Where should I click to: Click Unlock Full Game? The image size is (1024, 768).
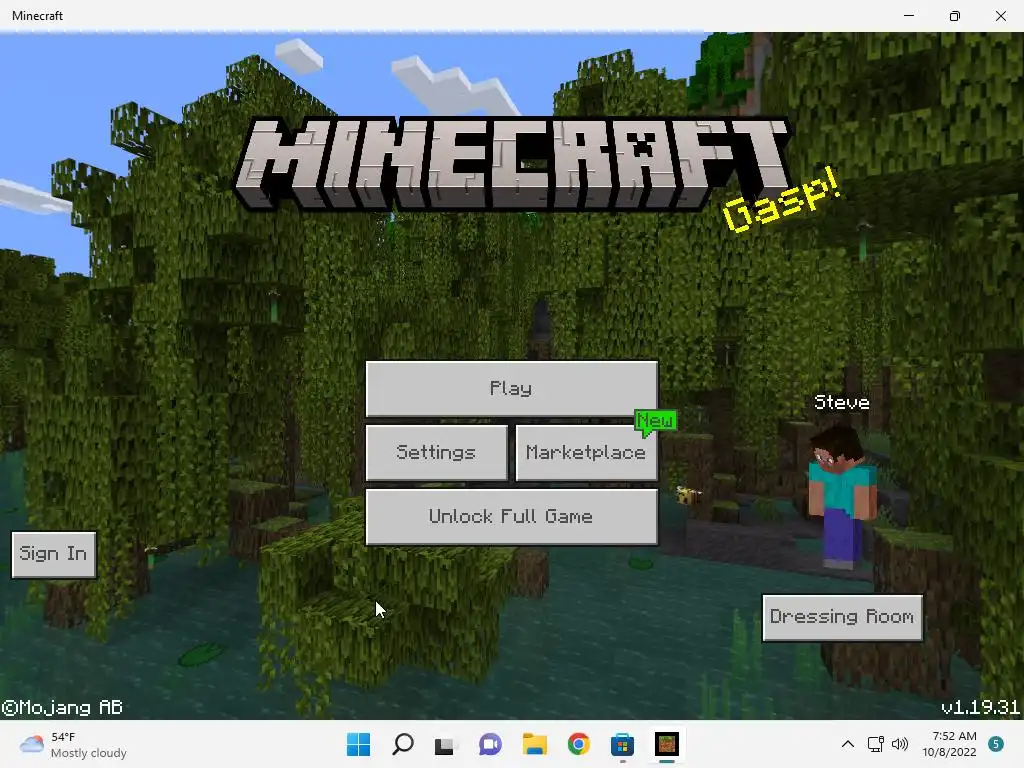pos(511,516)
